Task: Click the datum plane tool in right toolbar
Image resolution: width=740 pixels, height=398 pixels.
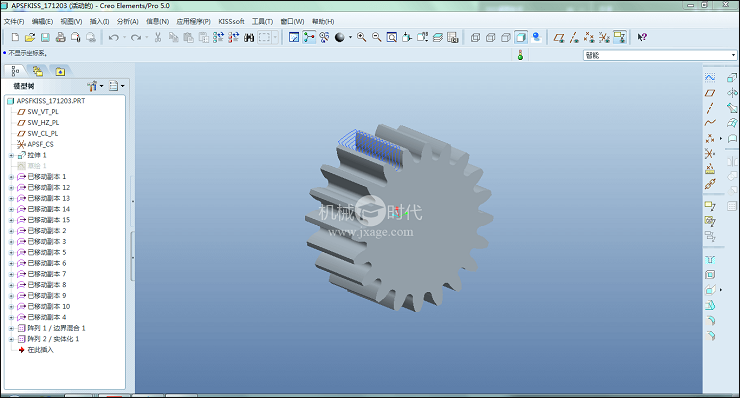Action: pyautogui.click(x=710, y=93)
